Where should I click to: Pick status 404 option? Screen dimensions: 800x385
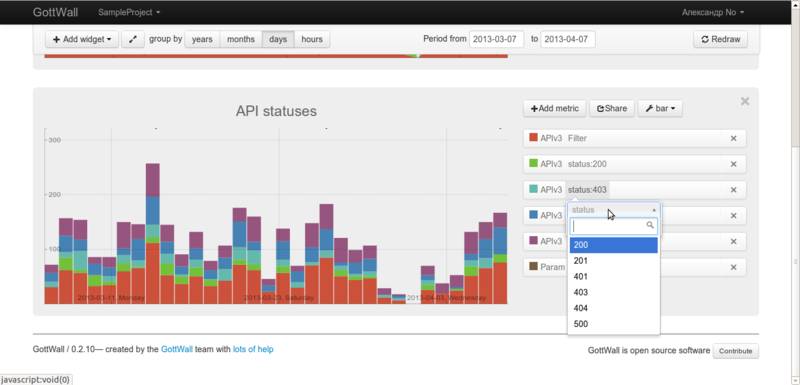614,308
